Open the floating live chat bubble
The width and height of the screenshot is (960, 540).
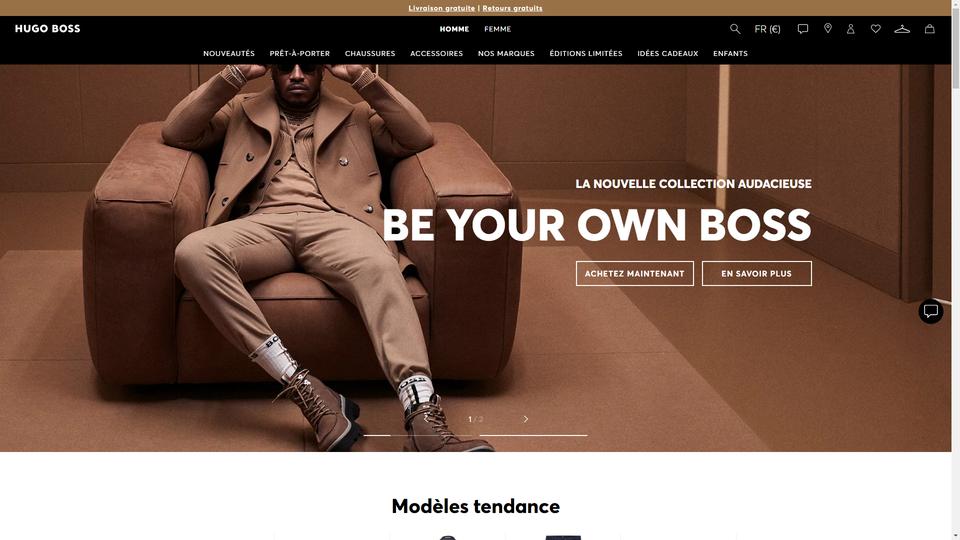931,311
